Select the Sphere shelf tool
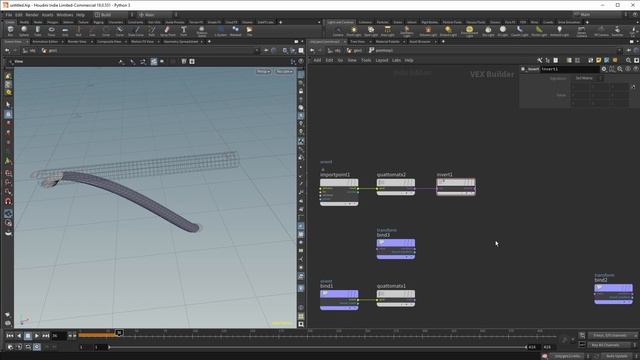 [x=24, y=31]
